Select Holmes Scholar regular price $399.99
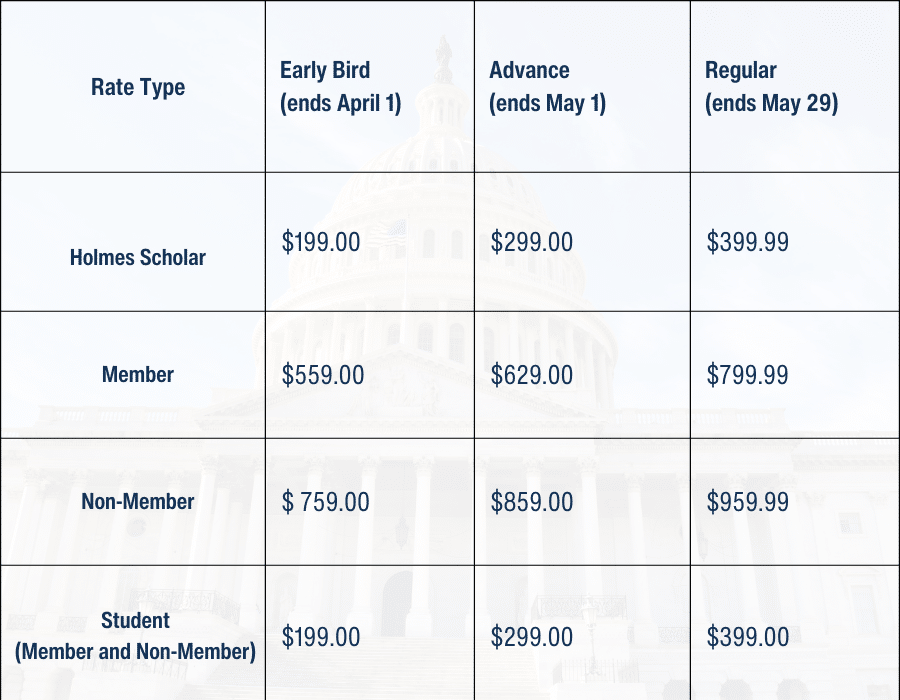Screen dimensions: 900x700 (x=747, y=242)
